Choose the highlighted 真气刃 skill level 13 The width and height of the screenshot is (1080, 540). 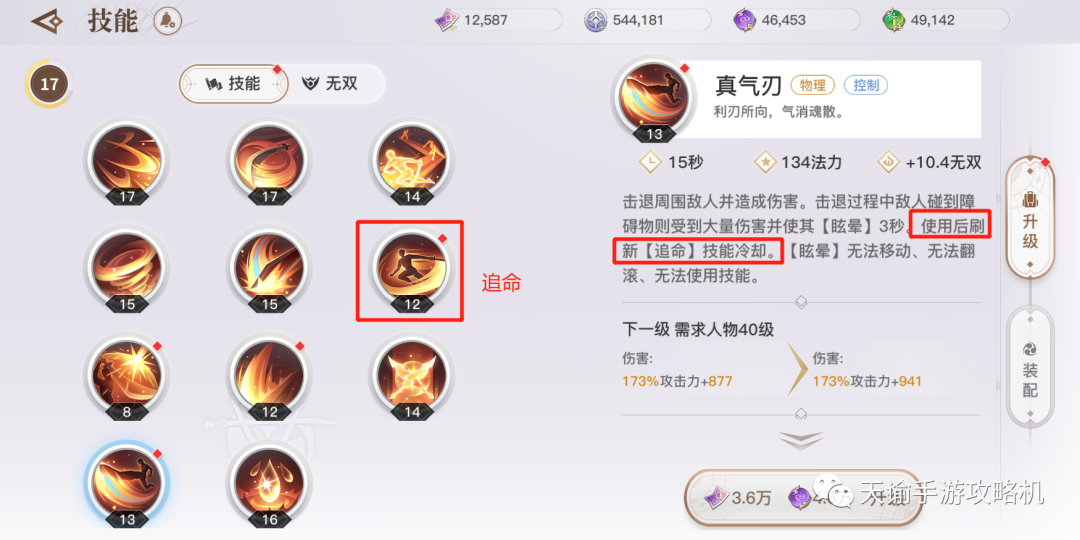pos(127,486)
